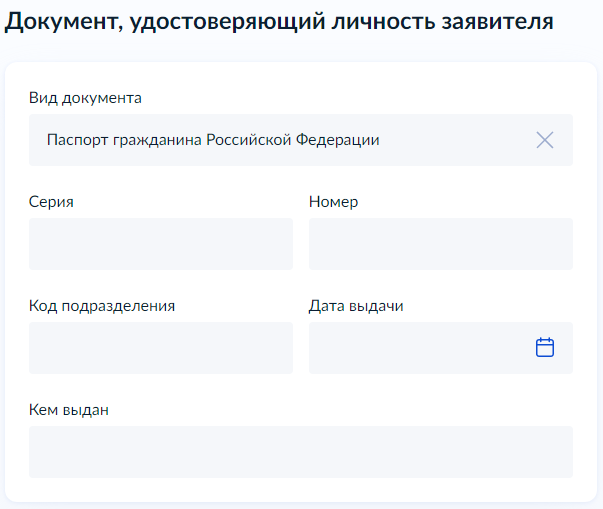The image size is (603, 509).
Task: Select the Паспорт гражданина Российской Федерации text
Action: pyautogui.click(x=213, y=140)
